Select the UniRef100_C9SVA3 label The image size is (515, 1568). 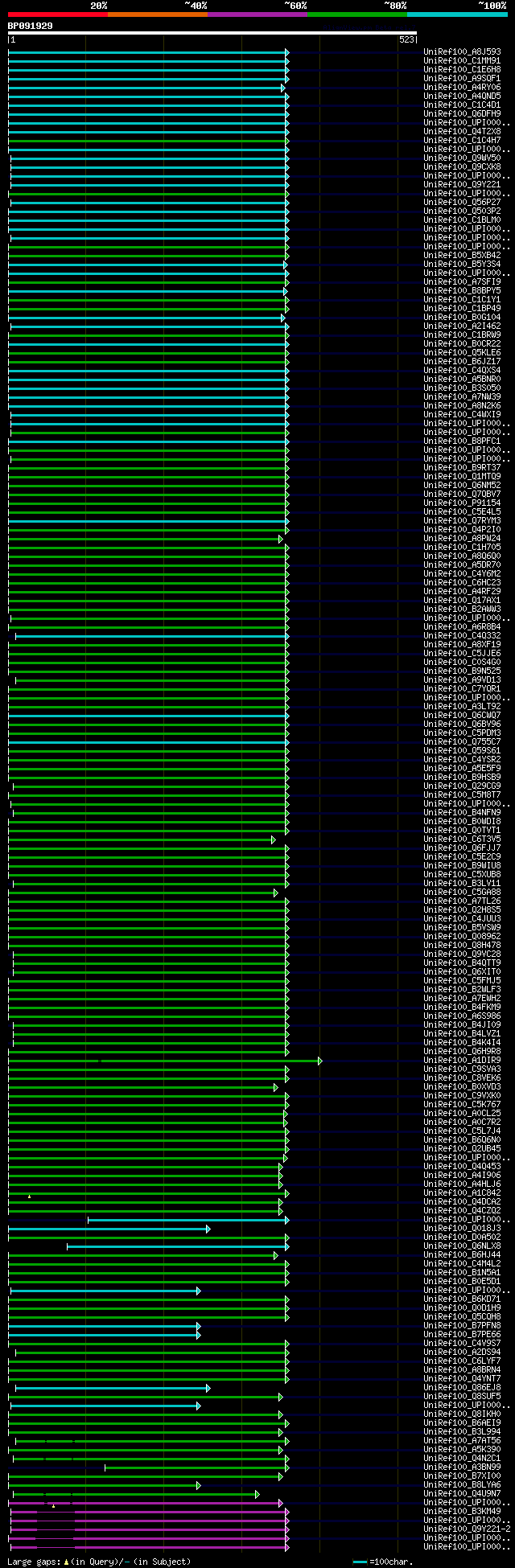(x=462, y=1069)
